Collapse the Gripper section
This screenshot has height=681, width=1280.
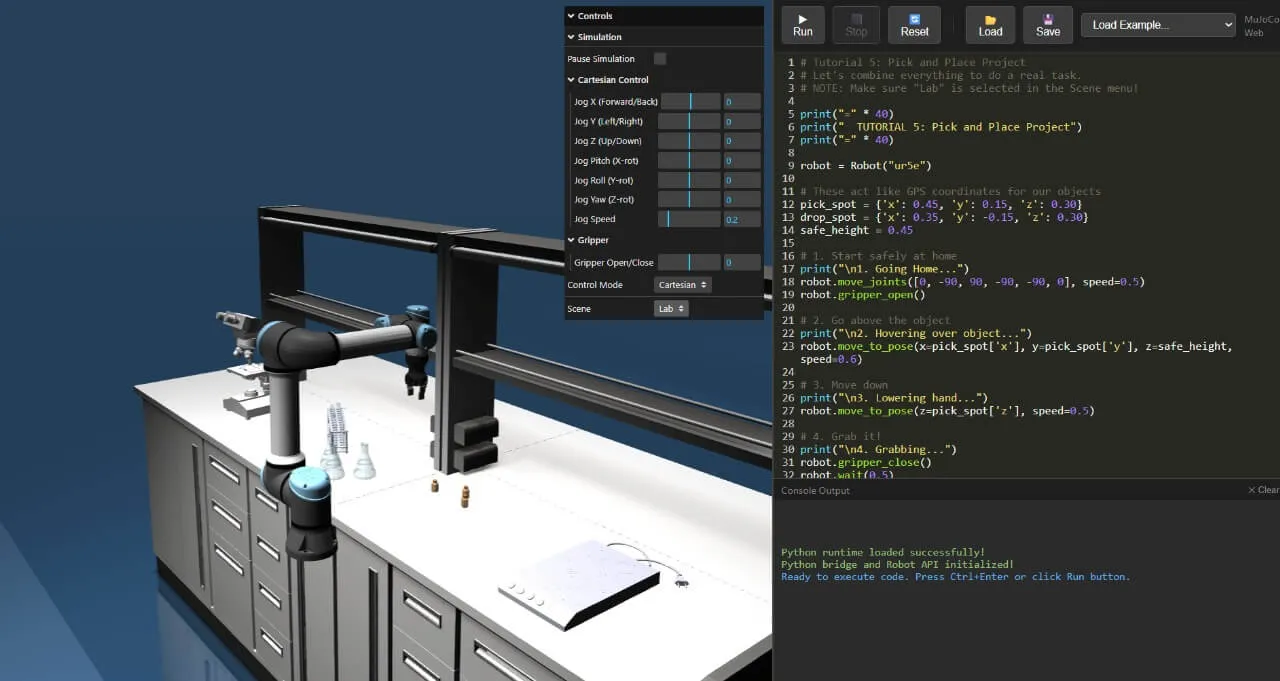(589, 240)
